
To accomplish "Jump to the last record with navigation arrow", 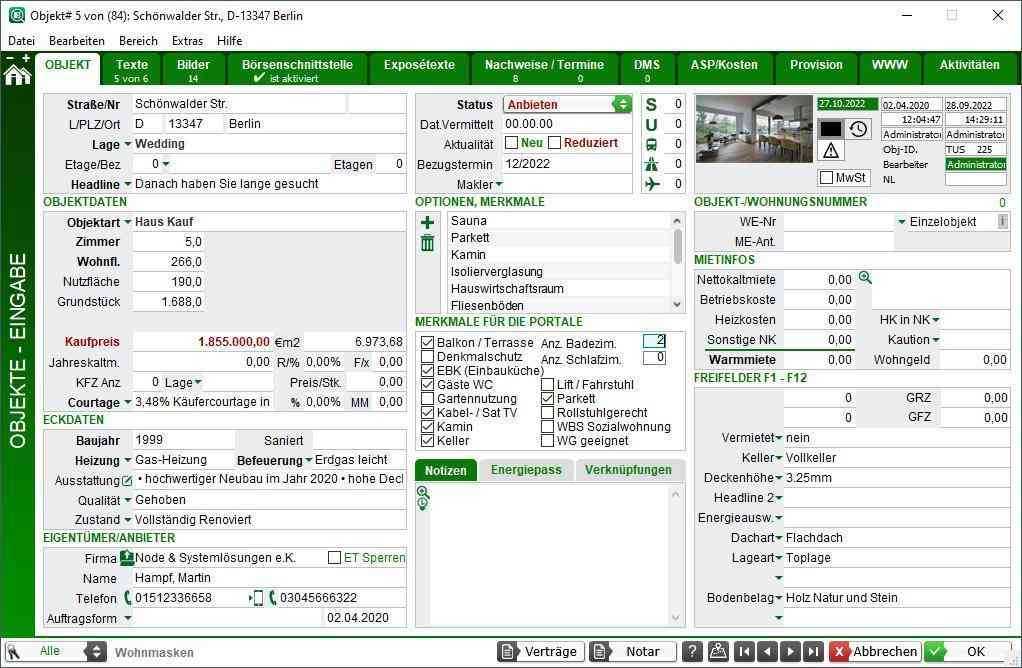I will coord(813,652).
